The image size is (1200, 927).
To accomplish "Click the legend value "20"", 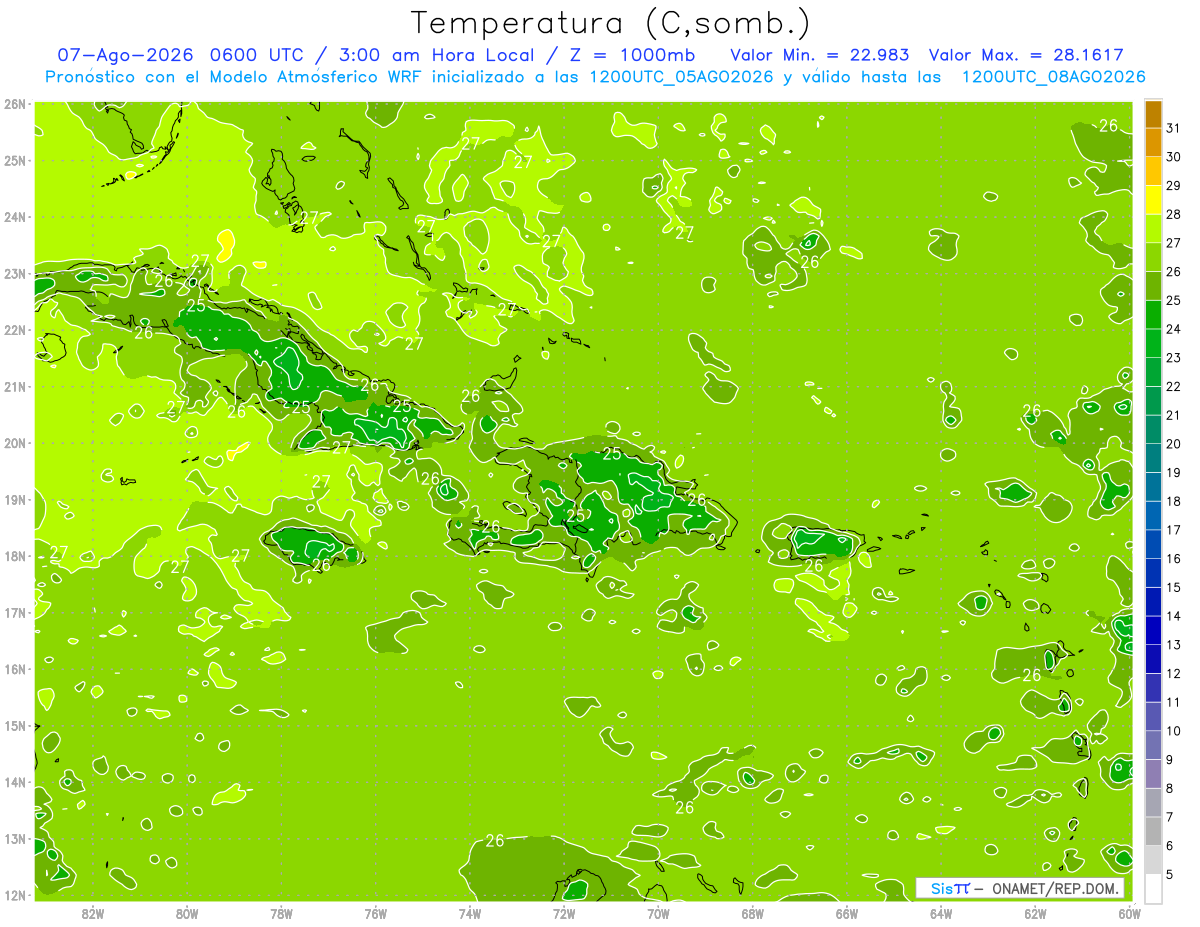I will (x=1173, y=444).
